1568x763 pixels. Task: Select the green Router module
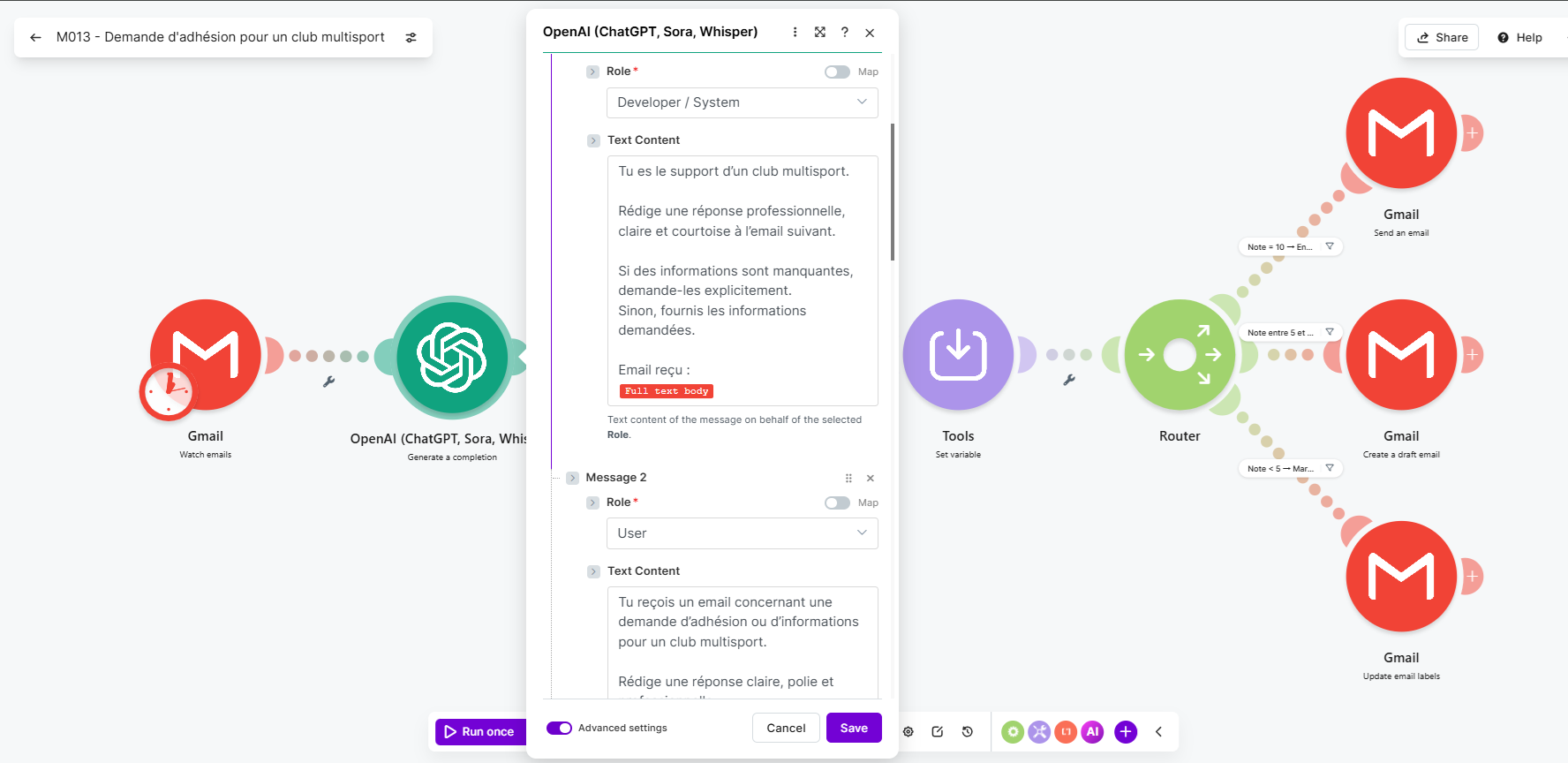tap(1180, 354)
